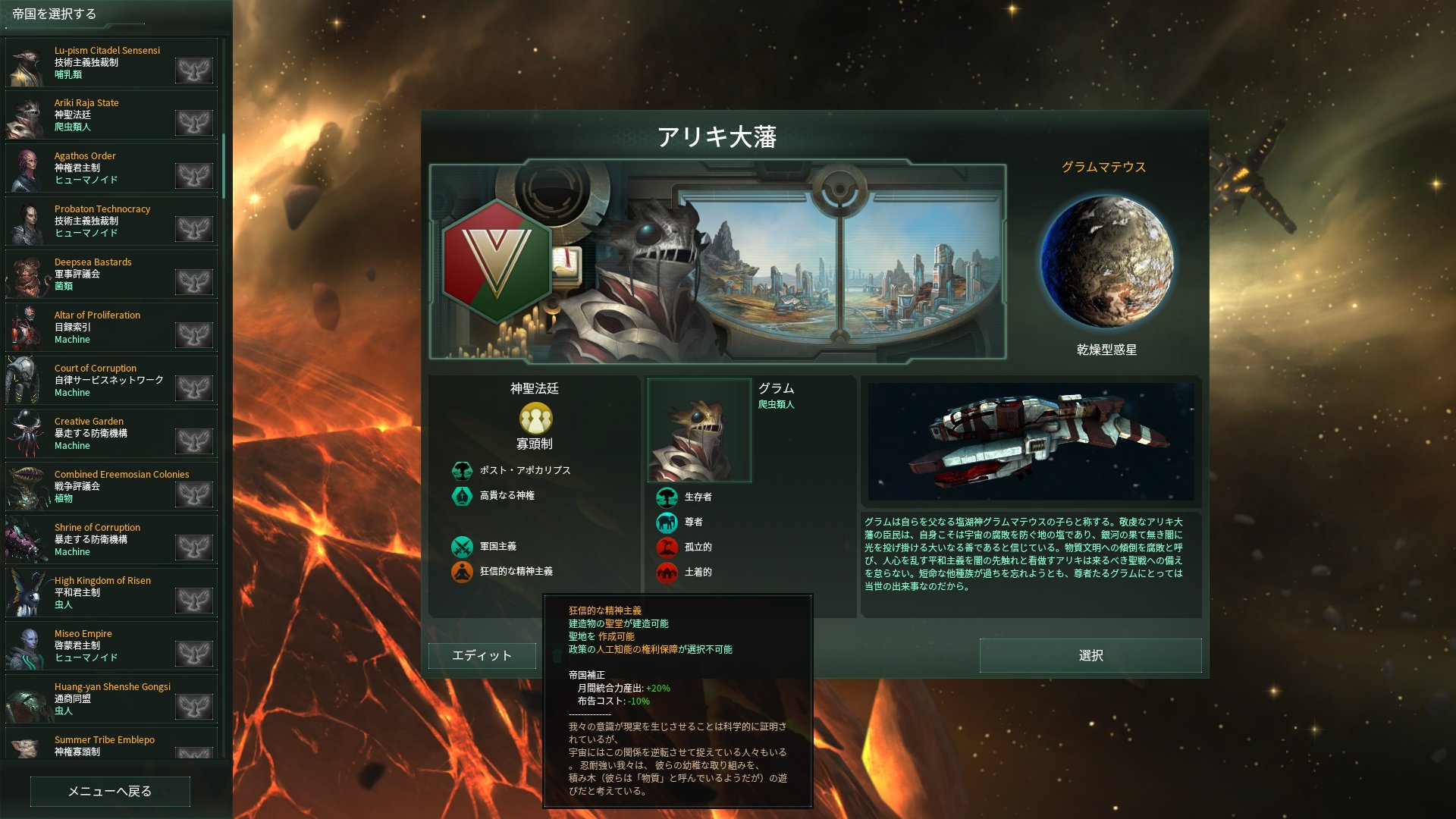Click the 軍国主義 ethic icon
The width and height of the screenshot is (1456, 819).
click(462, 547)
